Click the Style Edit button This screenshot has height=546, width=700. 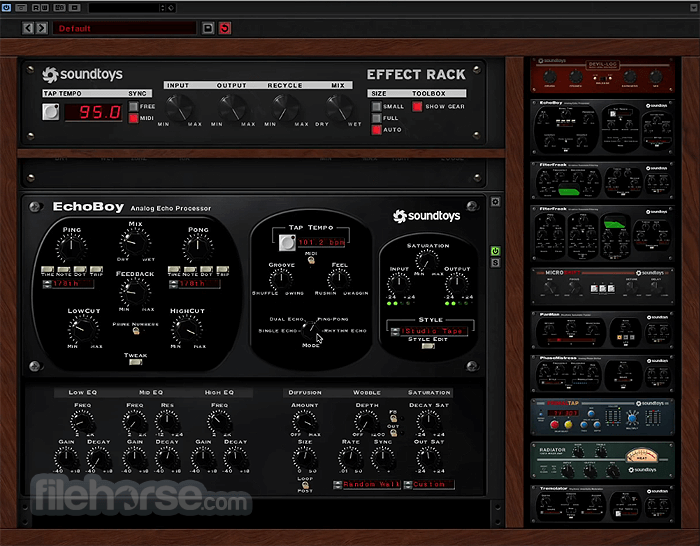point(428,346)
